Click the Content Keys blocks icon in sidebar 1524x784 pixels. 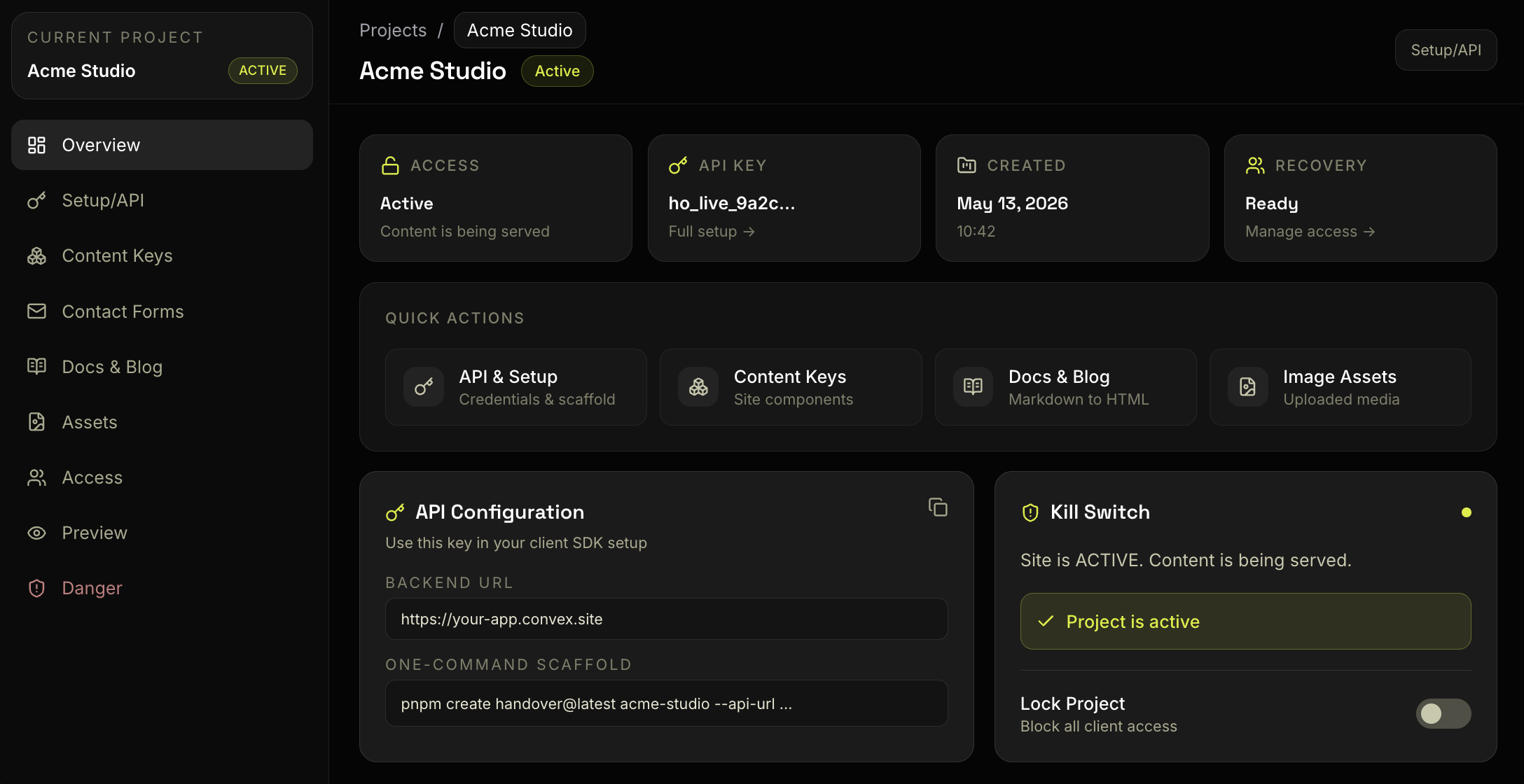[36, 256]
